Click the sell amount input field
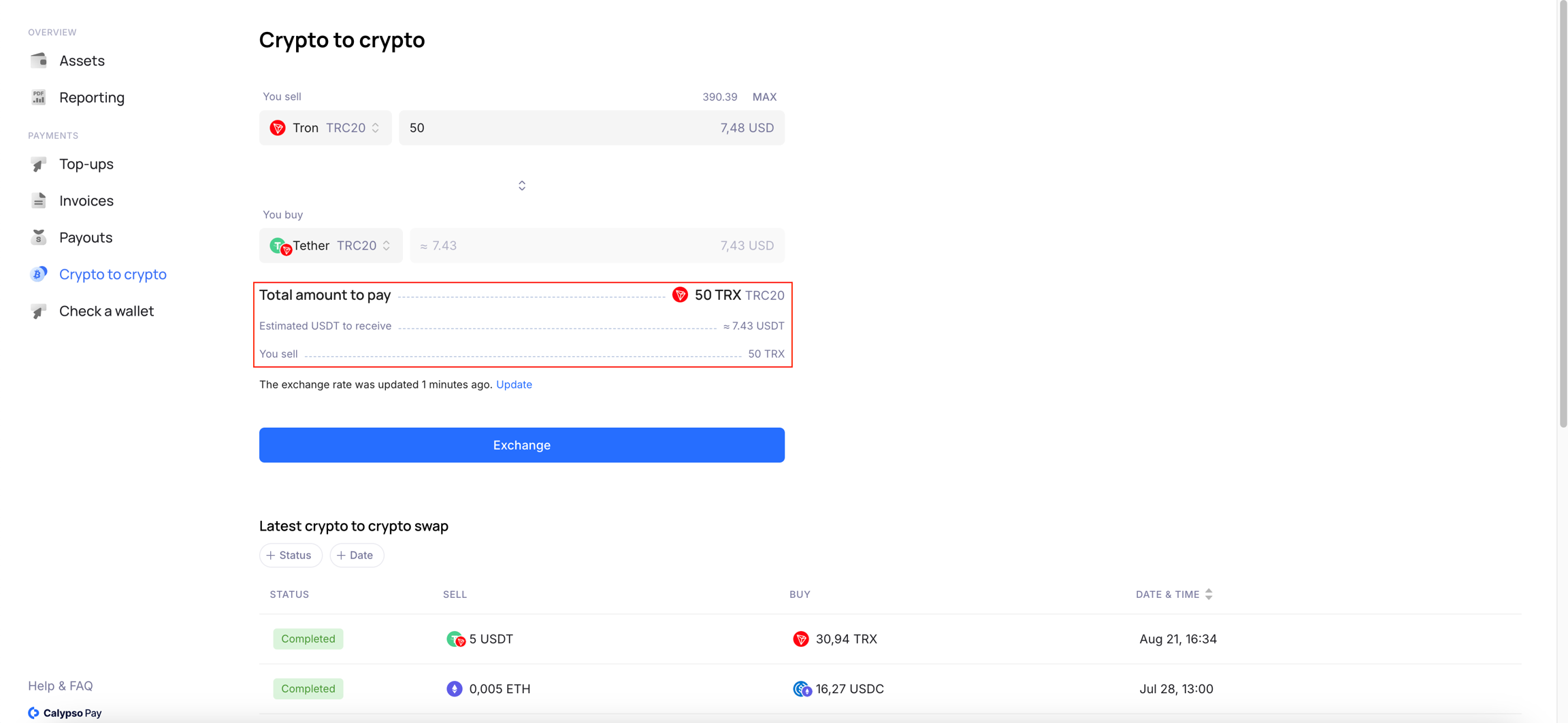 558,128
